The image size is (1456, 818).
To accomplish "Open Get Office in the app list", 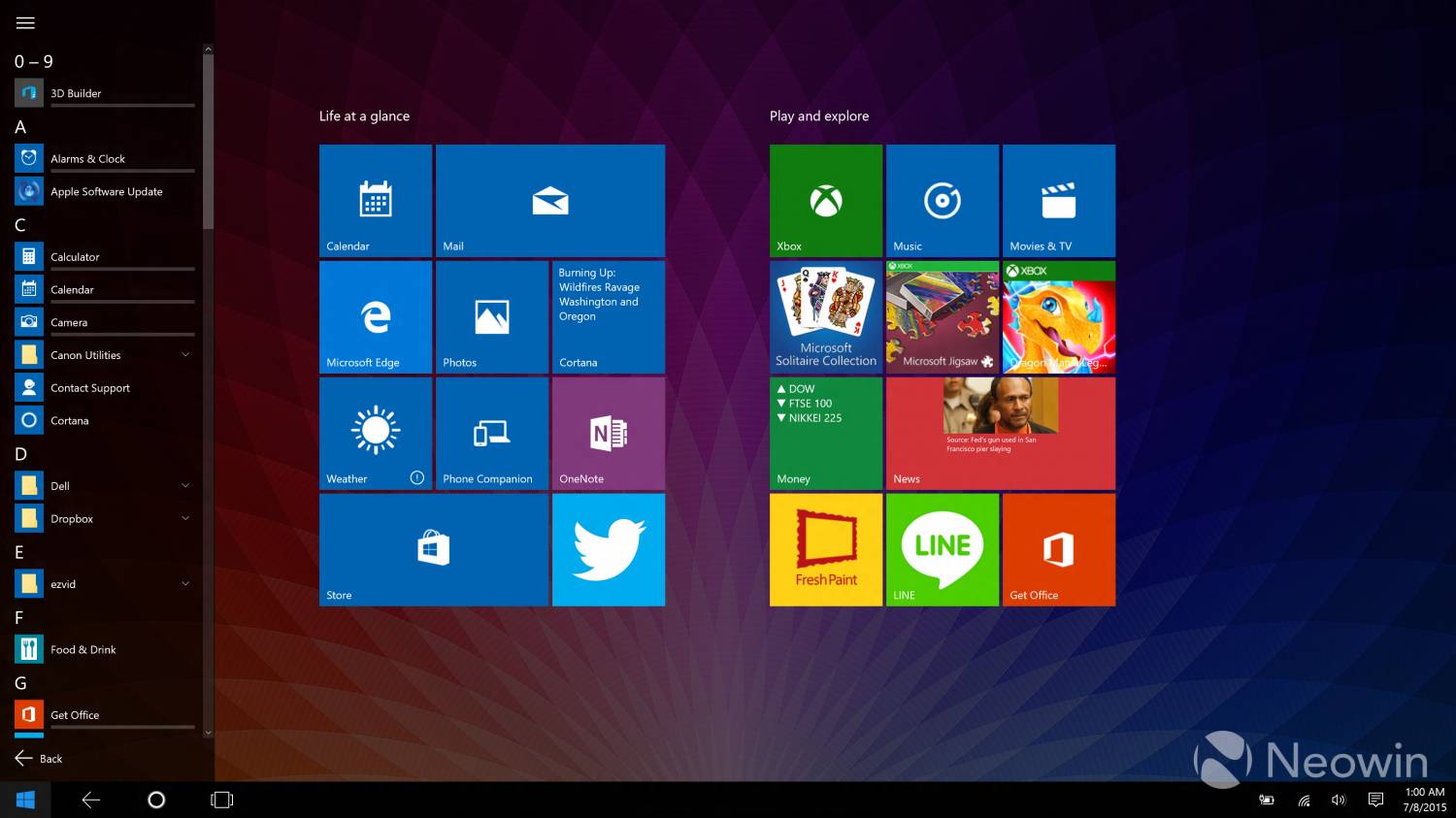I will pyautogui.click(x=105, y=714).
